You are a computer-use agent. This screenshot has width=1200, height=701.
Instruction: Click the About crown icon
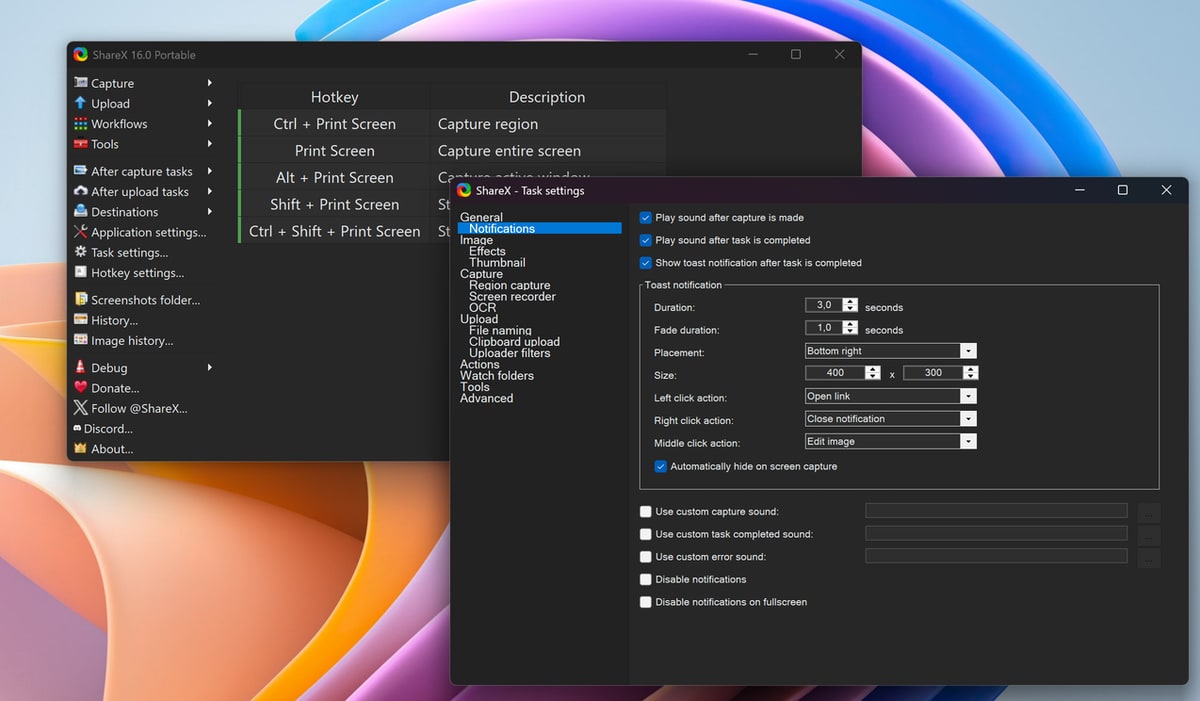point(80,448)
